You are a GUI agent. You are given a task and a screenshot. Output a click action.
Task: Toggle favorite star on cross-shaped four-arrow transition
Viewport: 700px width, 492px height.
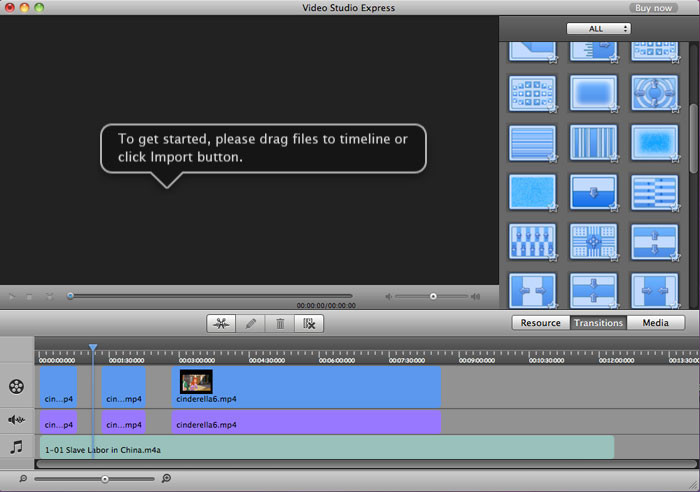(x=614, y=257)
